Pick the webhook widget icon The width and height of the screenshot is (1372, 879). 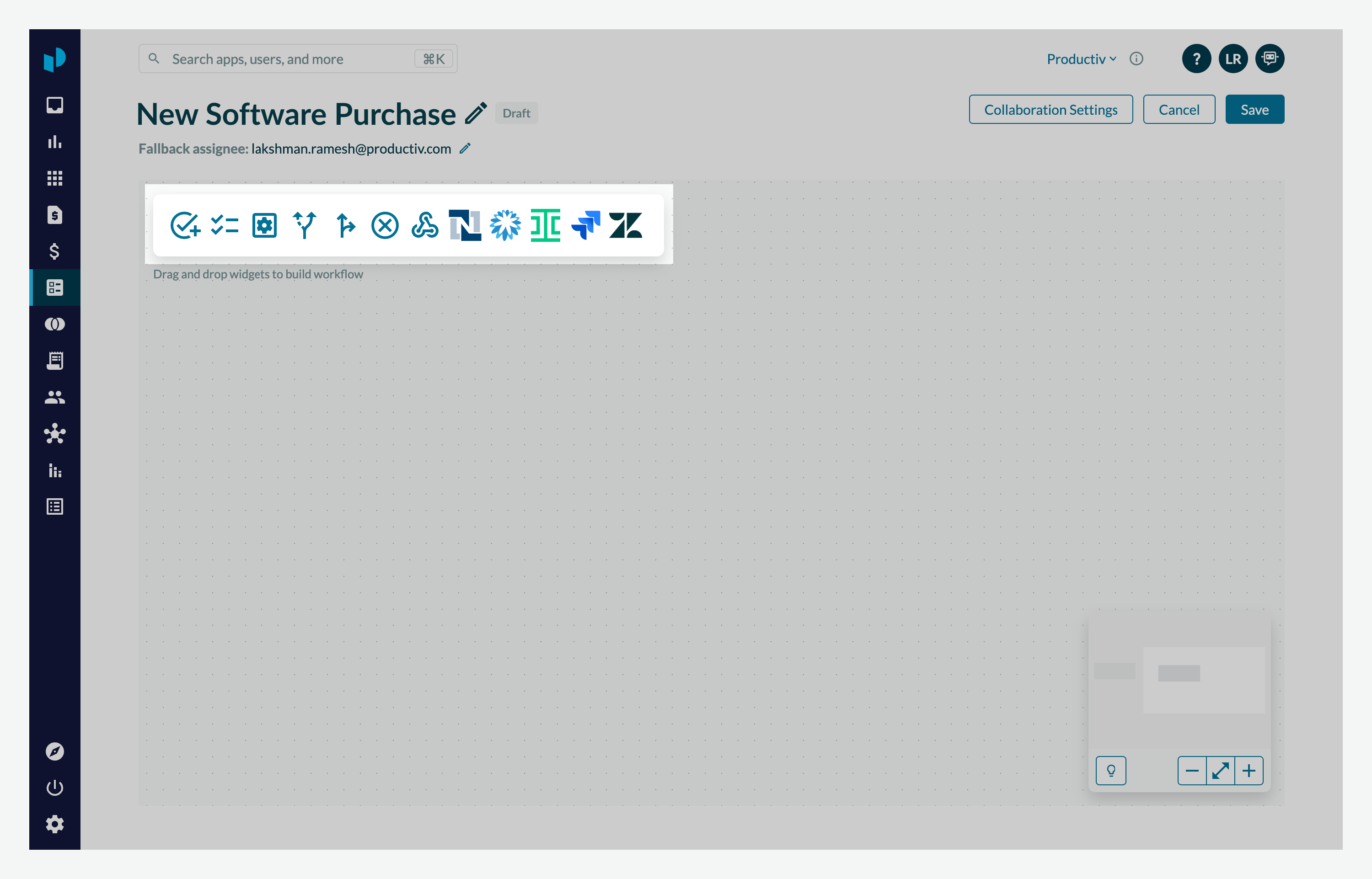[x=425, y=225]
